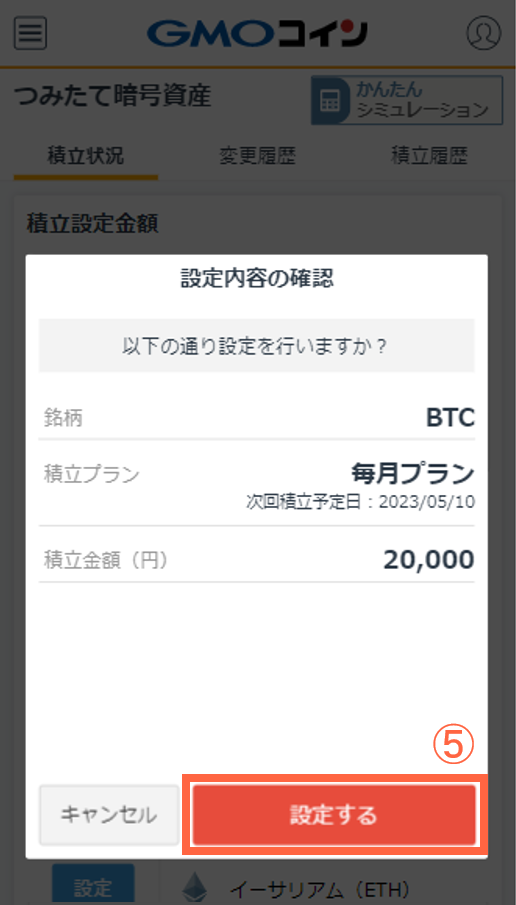The width and height of the screenshot is (516, 905).
Task: Open かんたんシミュレーション text link
Action: (x=422, y=100)
